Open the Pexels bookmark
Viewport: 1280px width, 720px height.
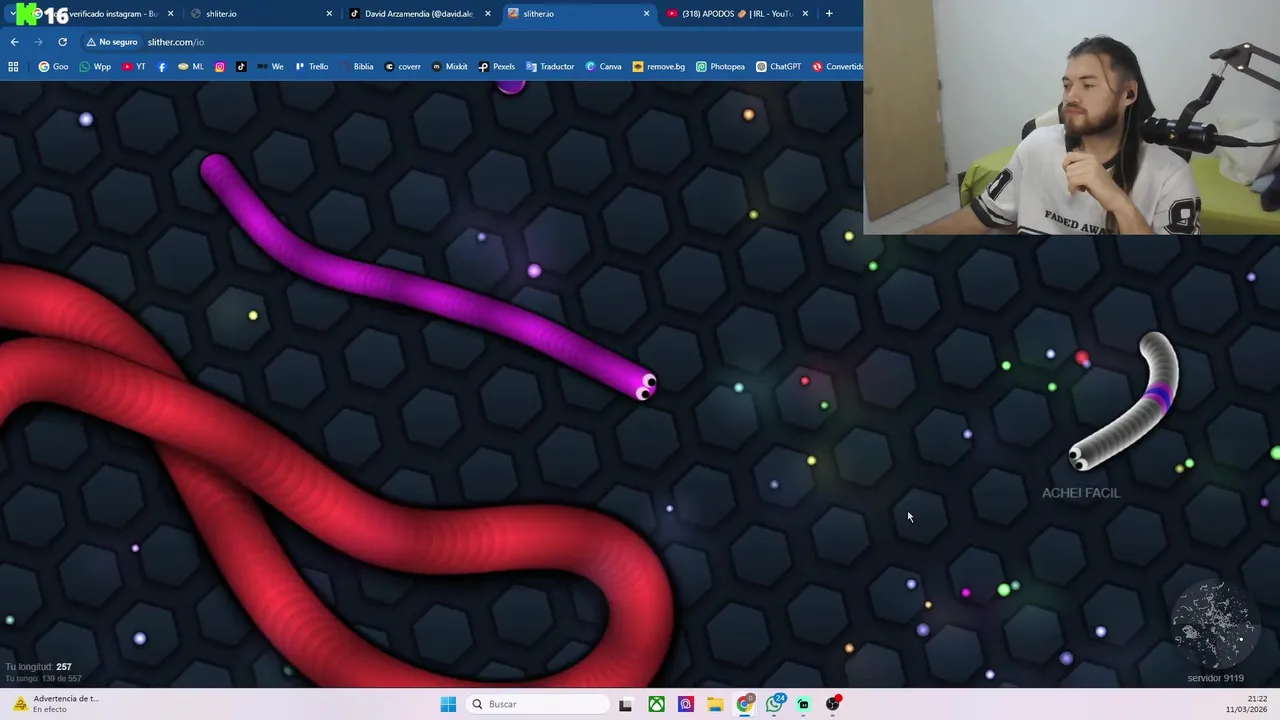tap(496, 67)
